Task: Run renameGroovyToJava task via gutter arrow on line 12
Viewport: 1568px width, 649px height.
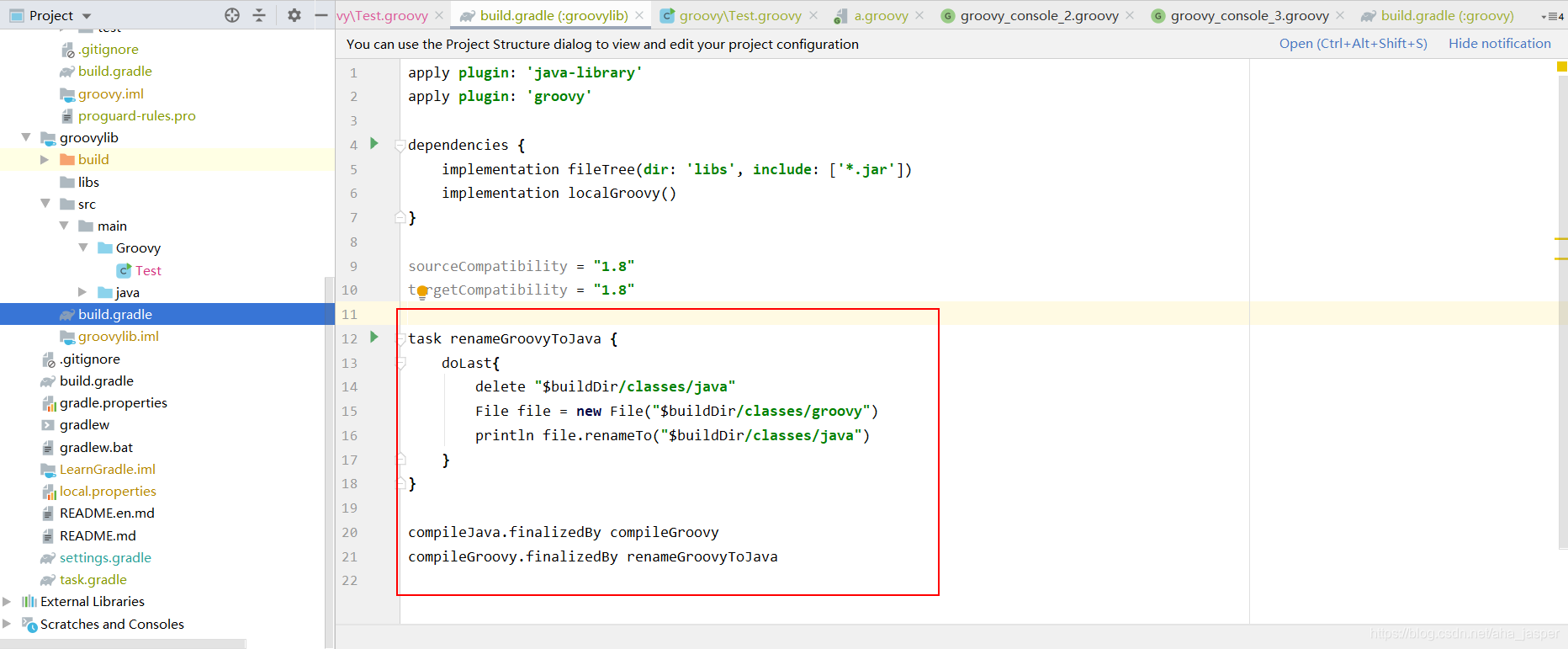Action: pyautogui.click(x=374, y=338)
